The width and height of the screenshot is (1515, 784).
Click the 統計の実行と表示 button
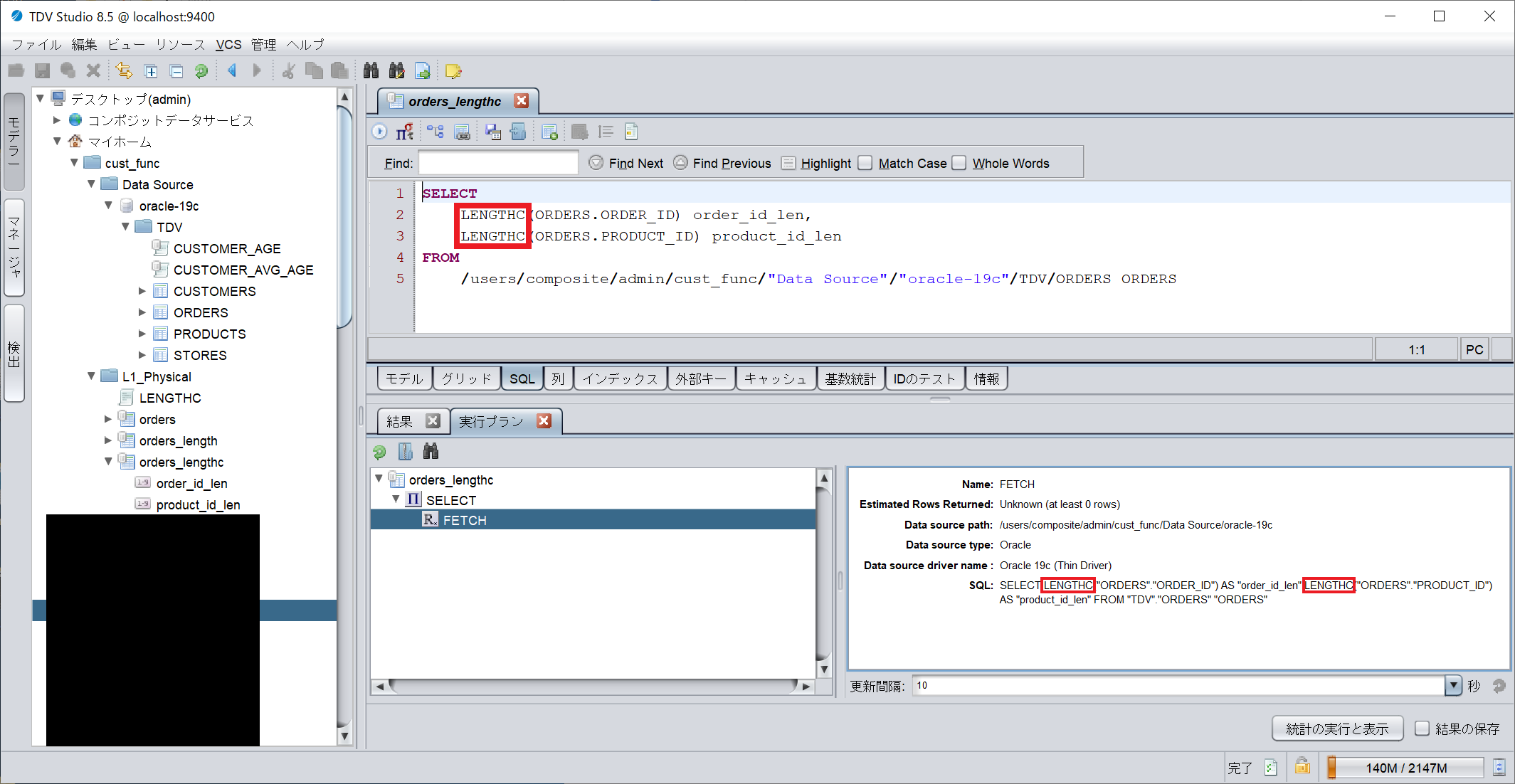(1337, 729)
